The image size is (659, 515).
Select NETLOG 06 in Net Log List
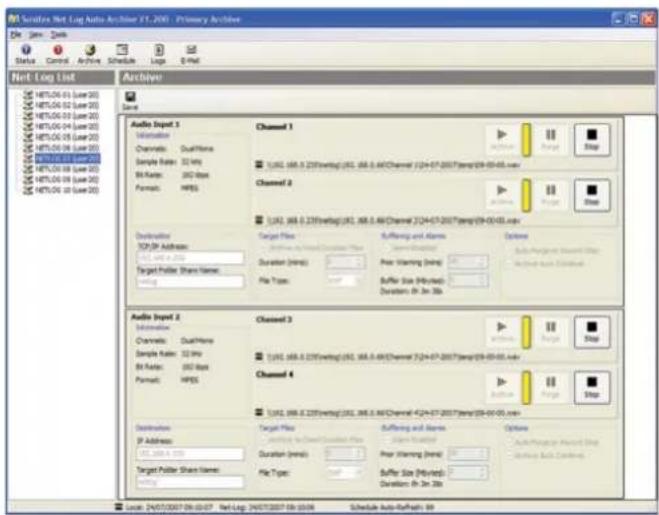(61, 148)
